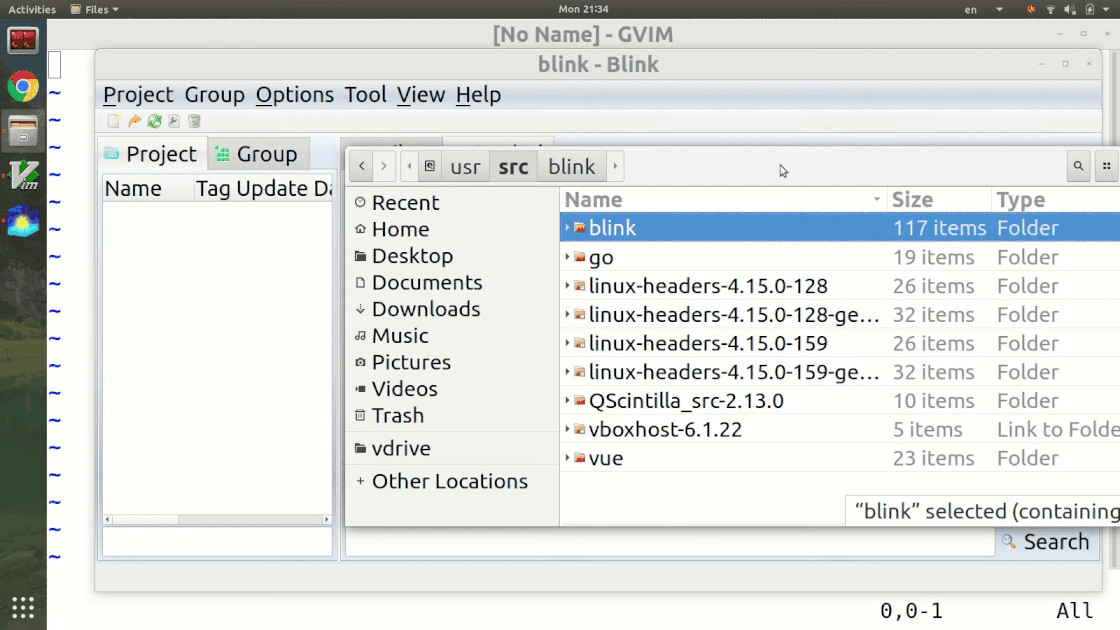This screenshot has width=1120, height=630.
Task: Open the Tool menu
Action: (365, 94)
